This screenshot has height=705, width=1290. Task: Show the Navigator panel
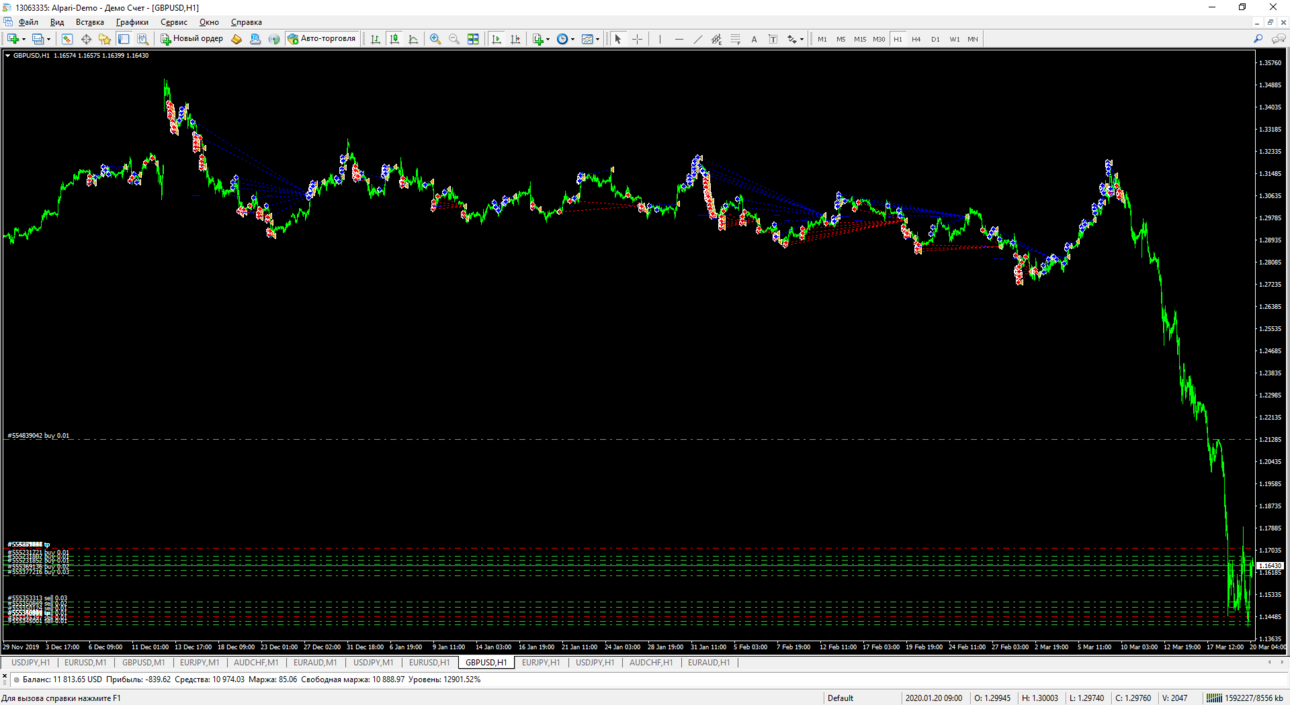[x=105, y=39]
